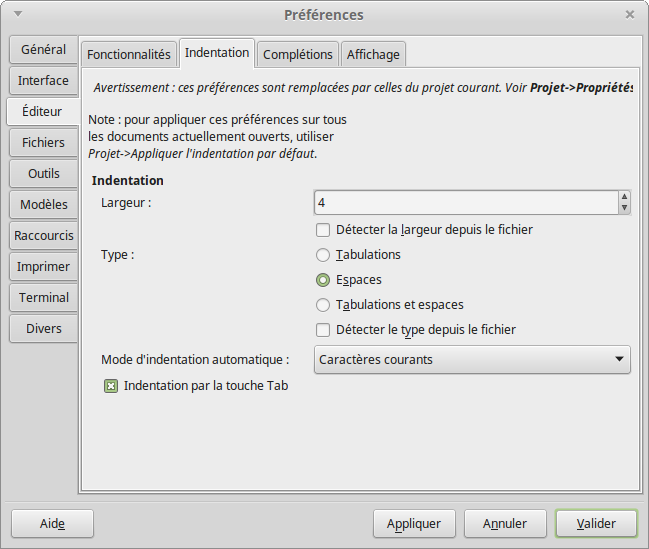Open the Mode d'indentation automatique dropdown
Image resolution: width=649 pixels, height=549 pixels.
pos(472,360)
